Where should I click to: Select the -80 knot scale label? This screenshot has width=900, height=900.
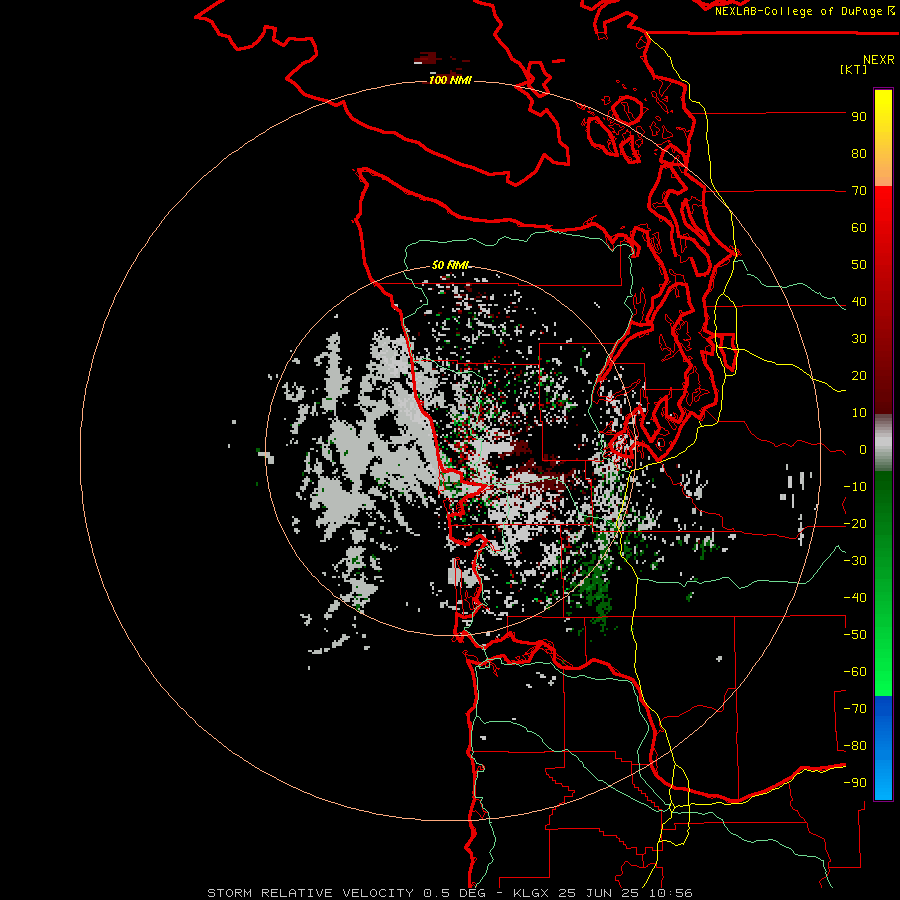coord(855,746)
